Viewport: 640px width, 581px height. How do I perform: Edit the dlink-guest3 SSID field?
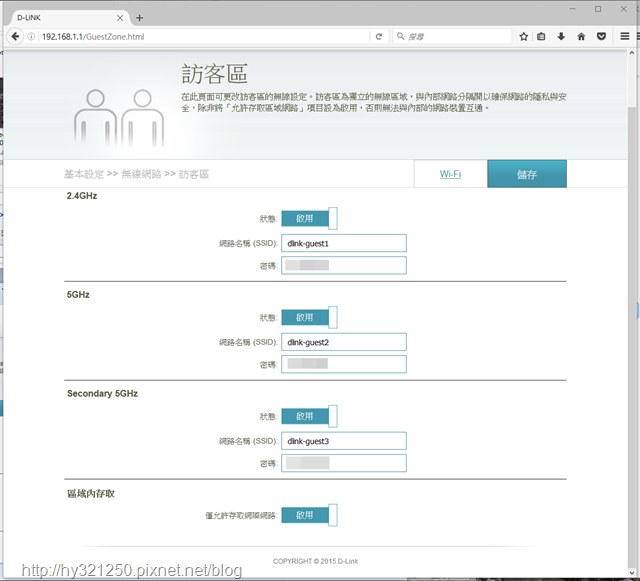(344, 441)
